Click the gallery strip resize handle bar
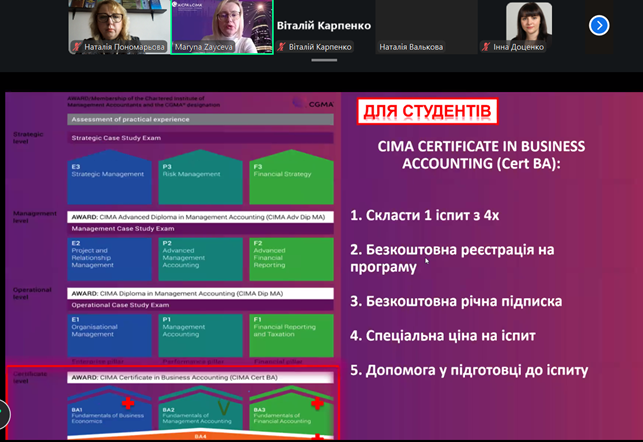 coord(323,60)
